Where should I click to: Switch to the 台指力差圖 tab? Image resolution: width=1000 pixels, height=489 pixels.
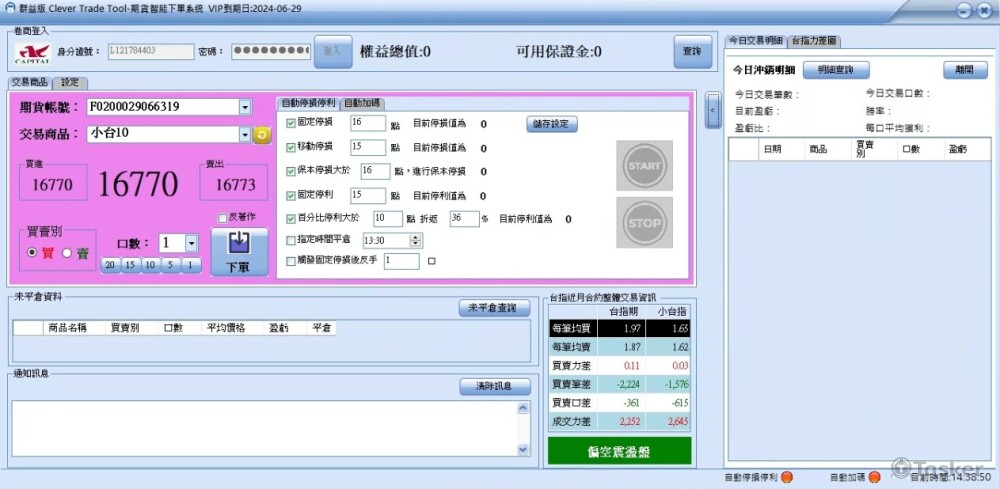814,41
